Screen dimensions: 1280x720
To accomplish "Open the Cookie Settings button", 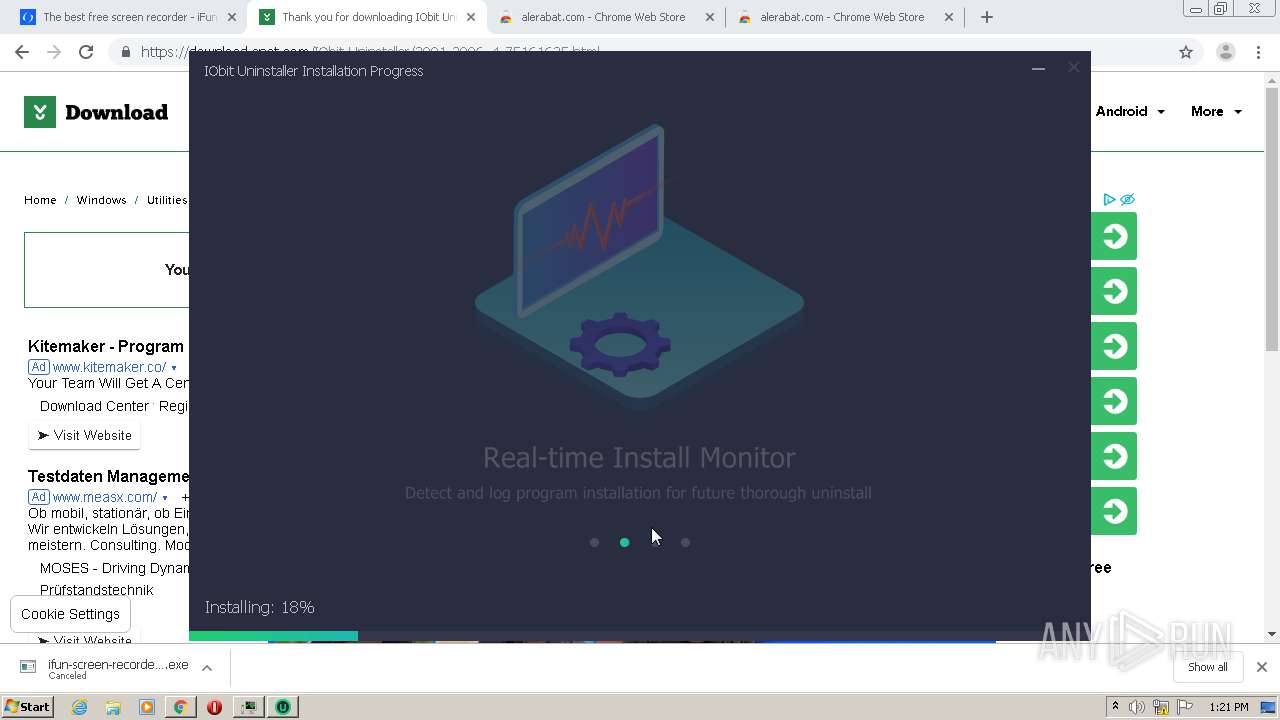I will (x=70, y=614).
